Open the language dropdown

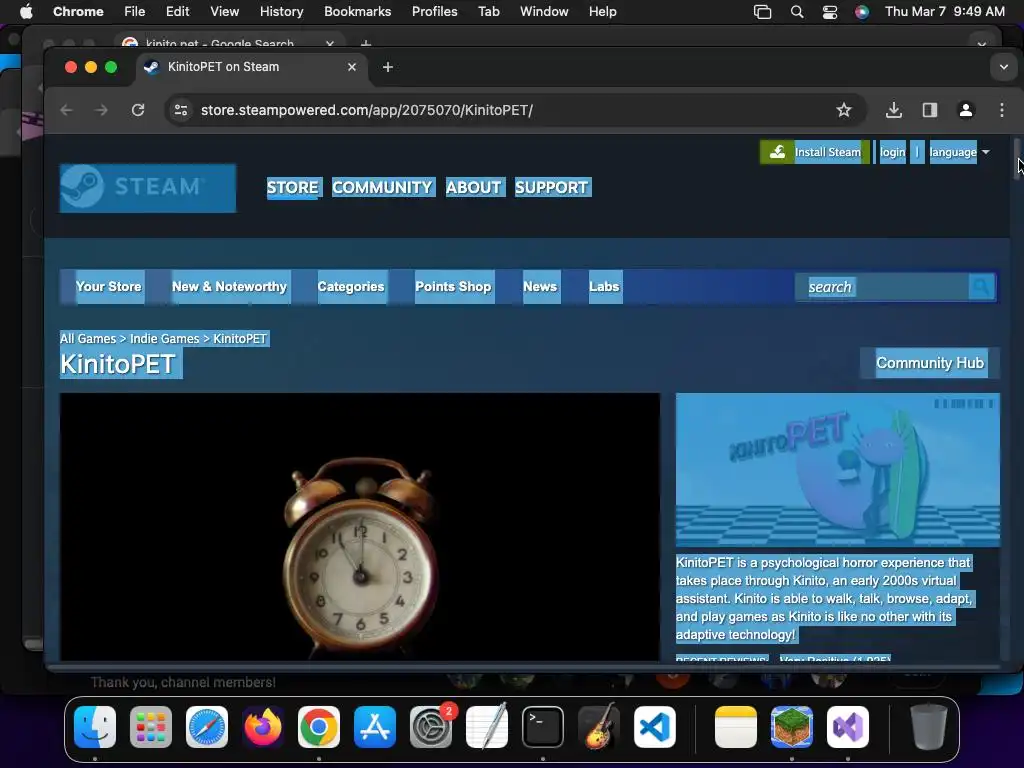[x=959, y=152]
